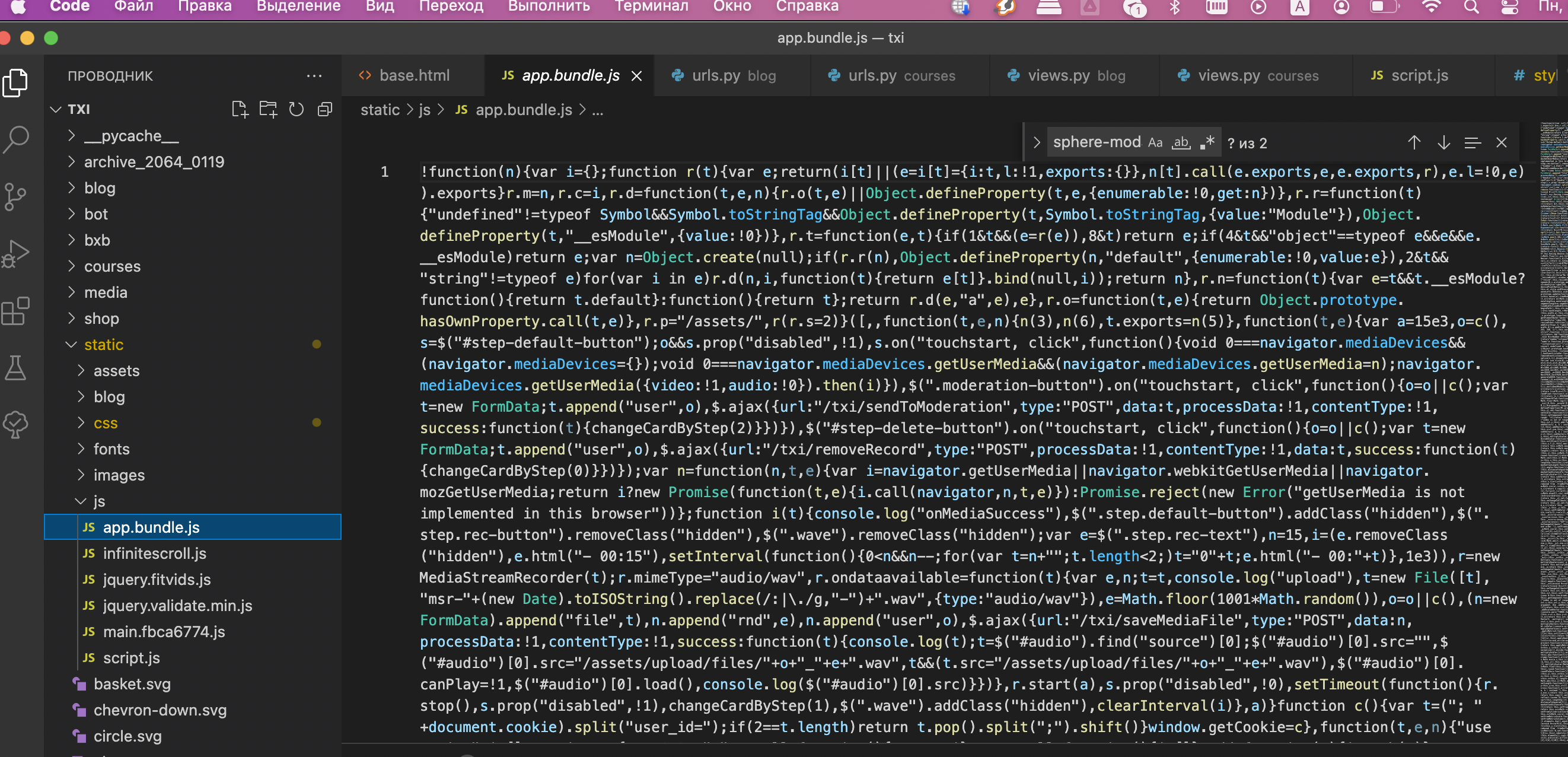This screenshot has width=1568, height=757.
Task: Click the sphere-mod search input field
Action: [1096, 143]
